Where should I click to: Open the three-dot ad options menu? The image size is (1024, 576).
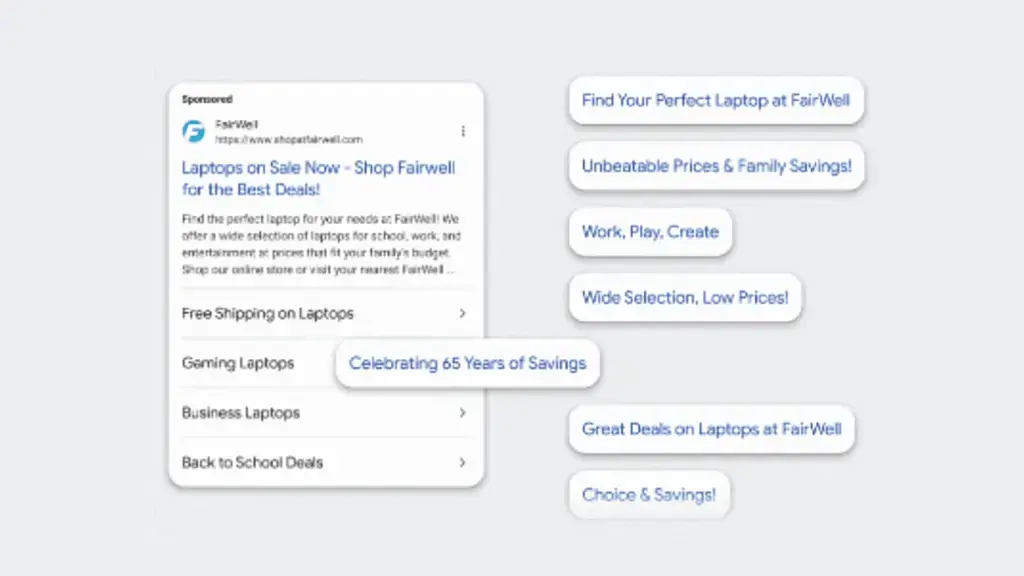(462, 131)
